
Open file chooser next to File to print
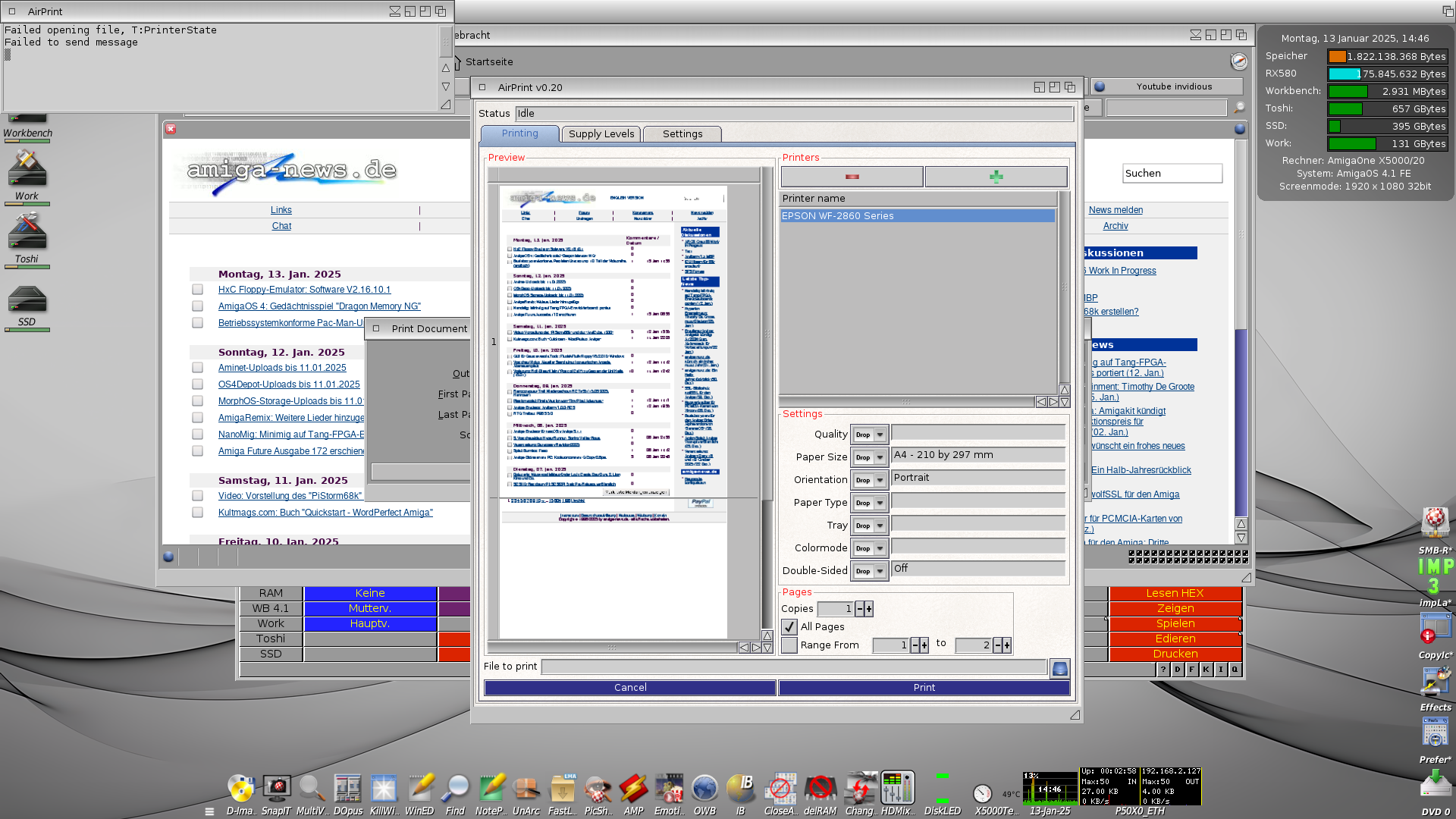[1059, 668]
